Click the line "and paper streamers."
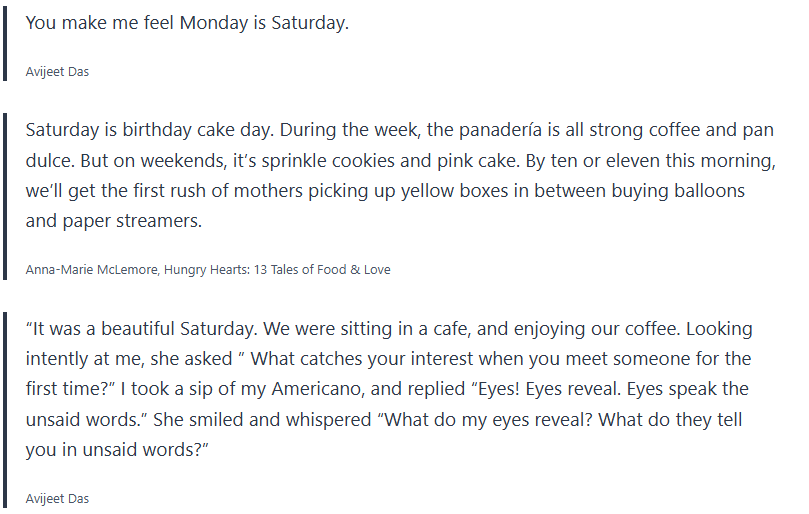The image size is (809, 514). pos(113,221)
